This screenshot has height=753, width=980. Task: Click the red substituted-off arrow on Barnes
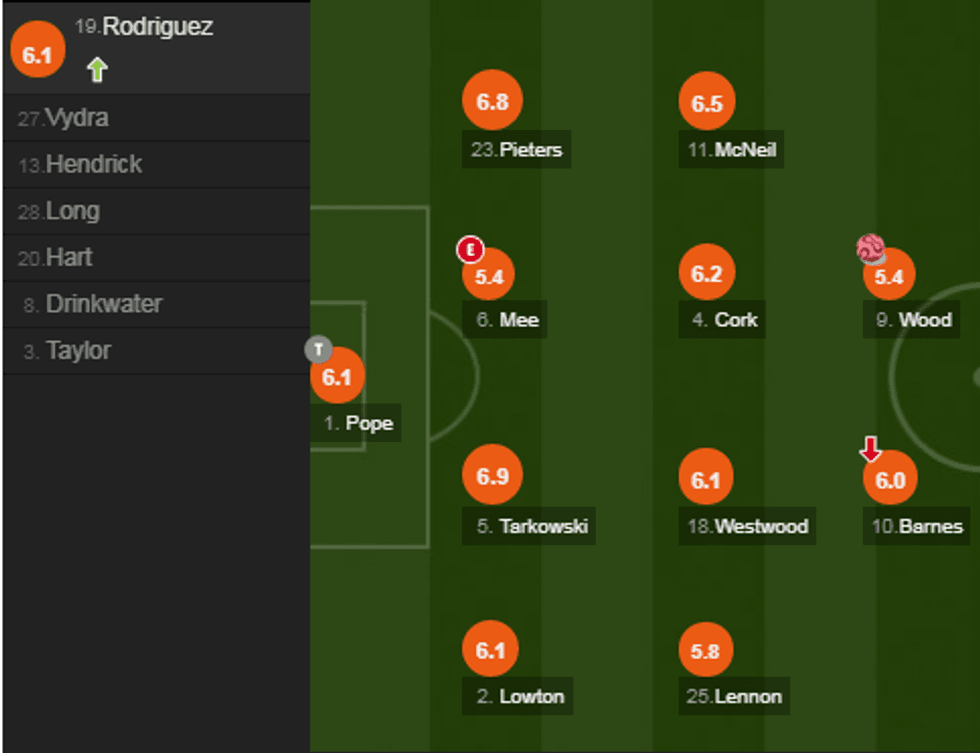[x=871, y=450]
